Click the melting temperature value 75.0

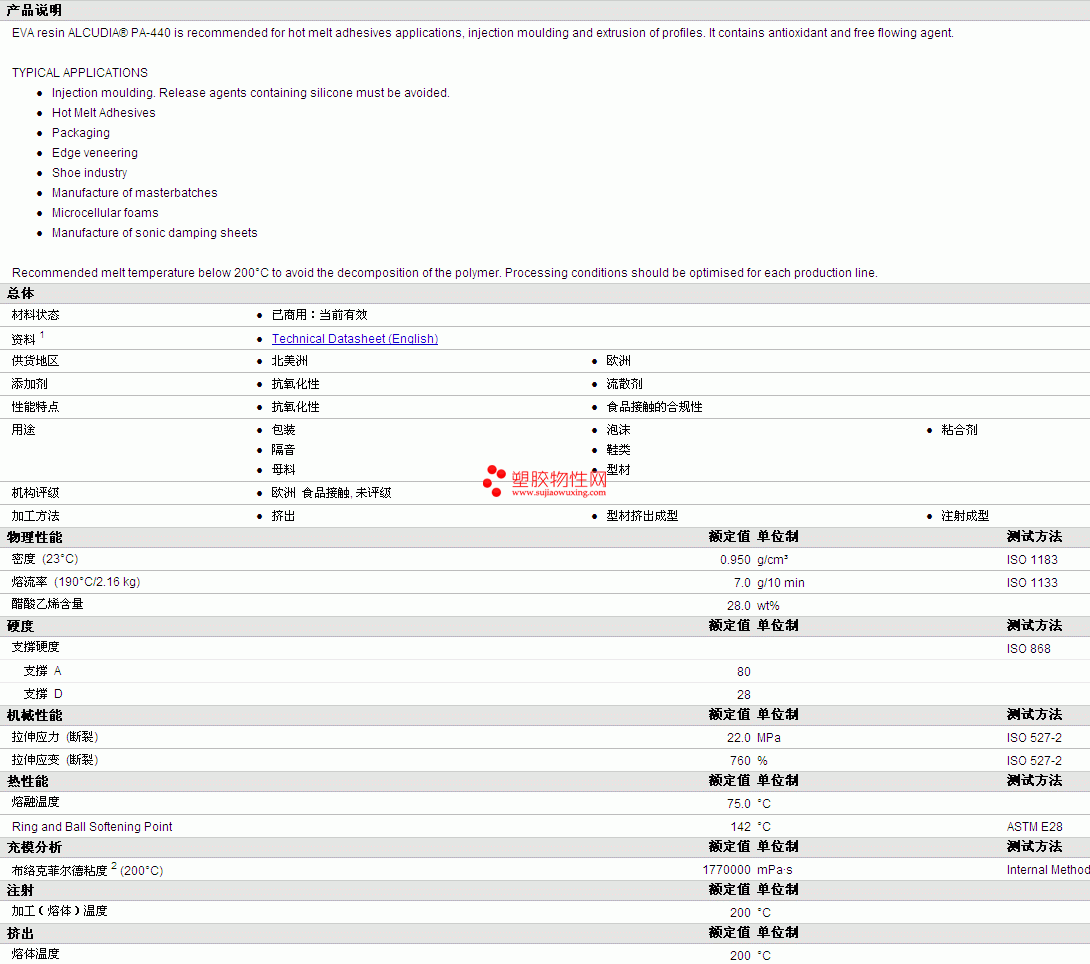[738, 803]
